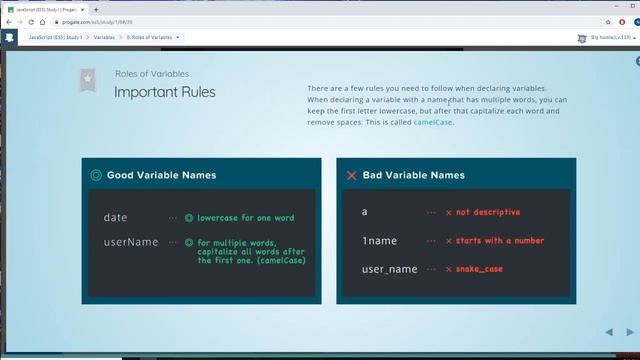
Task: Advance to the next slide arrow
Action: pos(630,332)
